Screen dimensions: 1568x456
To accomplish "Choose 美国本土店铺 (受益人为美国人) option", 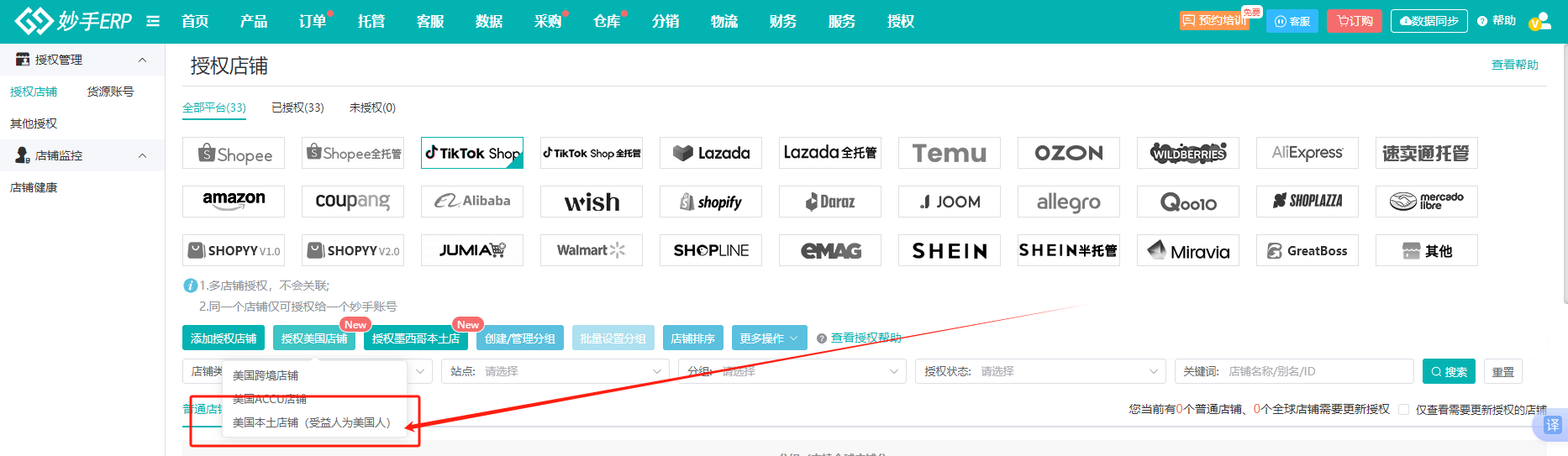I will pyautogui.click(x=312, y=422).
